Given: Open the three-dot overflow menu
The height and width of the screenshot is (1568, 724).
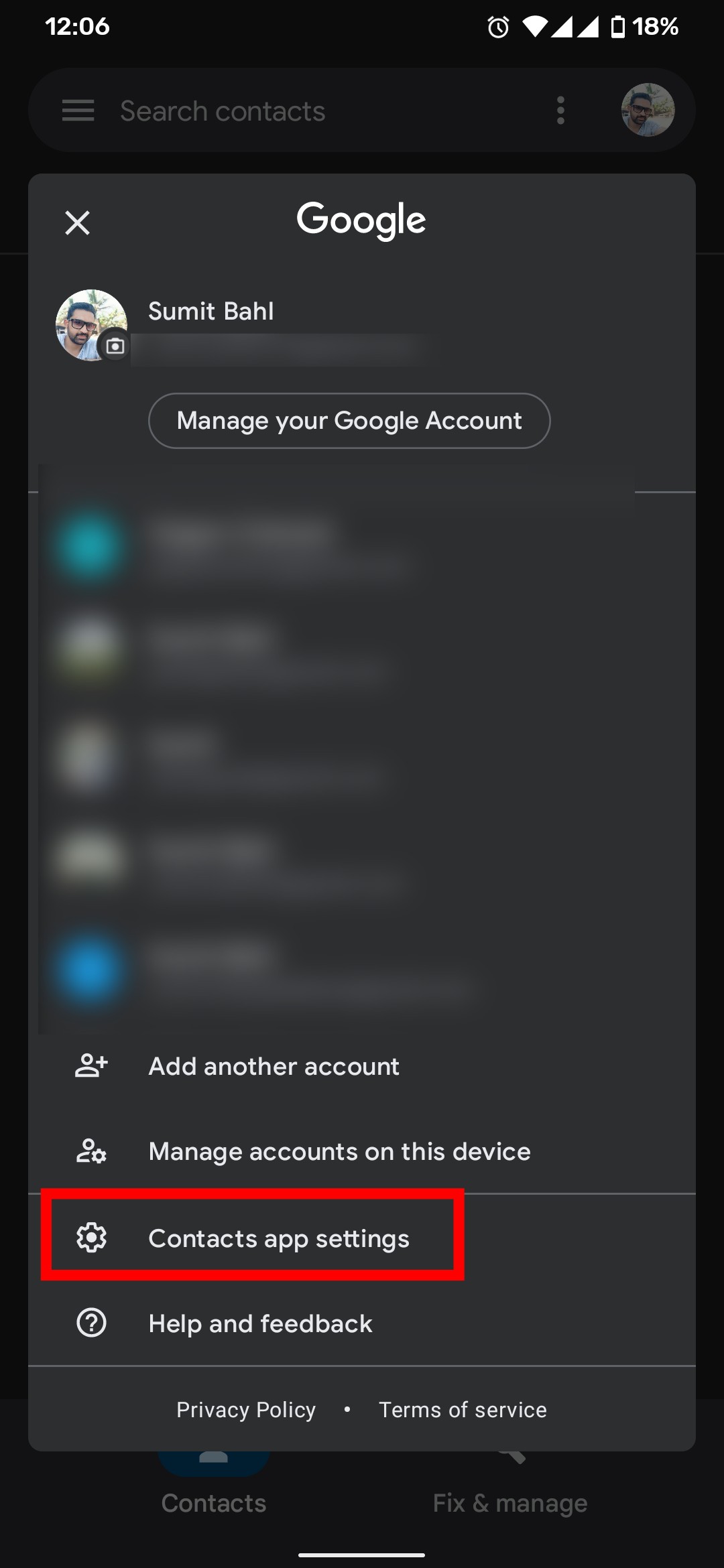Looking at the screenshot, I should point(560,111).
